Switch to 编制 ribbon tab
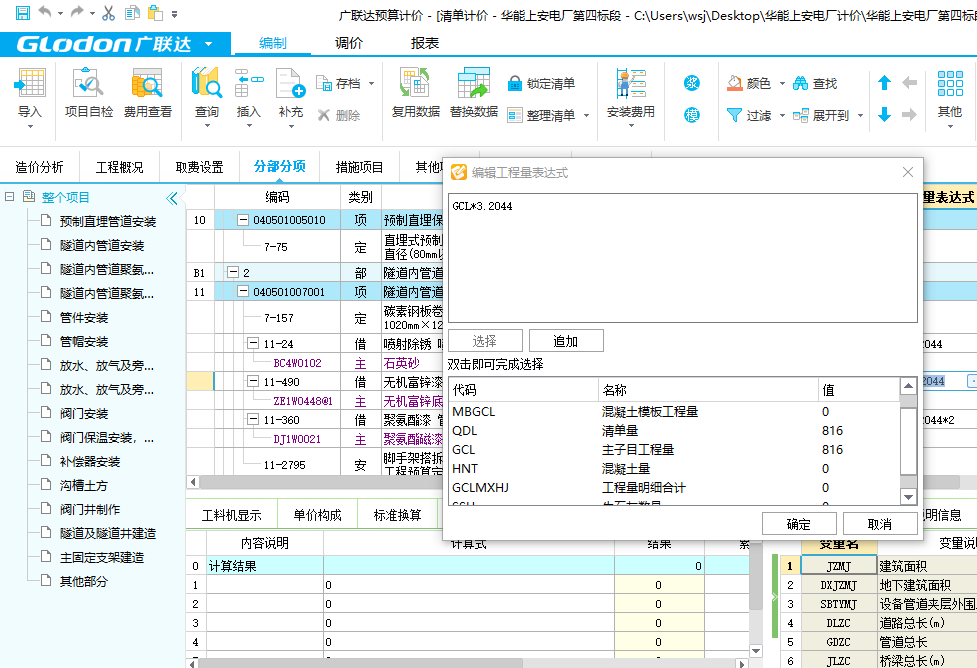 pos(273,43)
